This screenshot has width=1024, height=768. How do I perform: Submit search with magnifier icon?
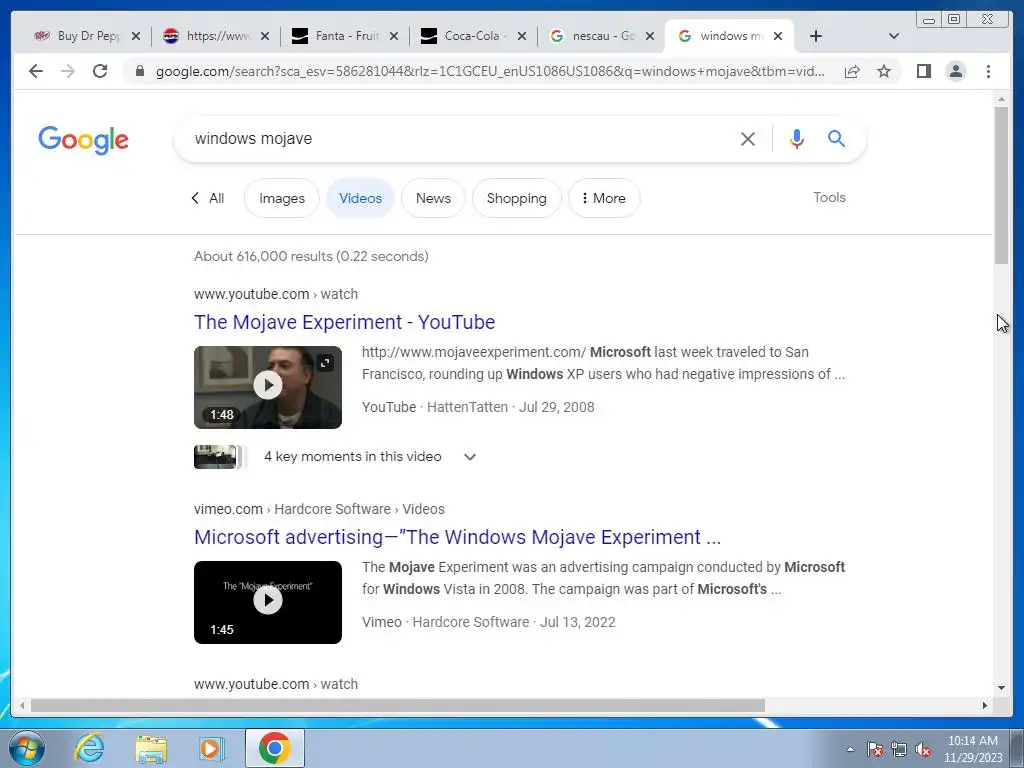pyautogui.click(x=837, y=138)
